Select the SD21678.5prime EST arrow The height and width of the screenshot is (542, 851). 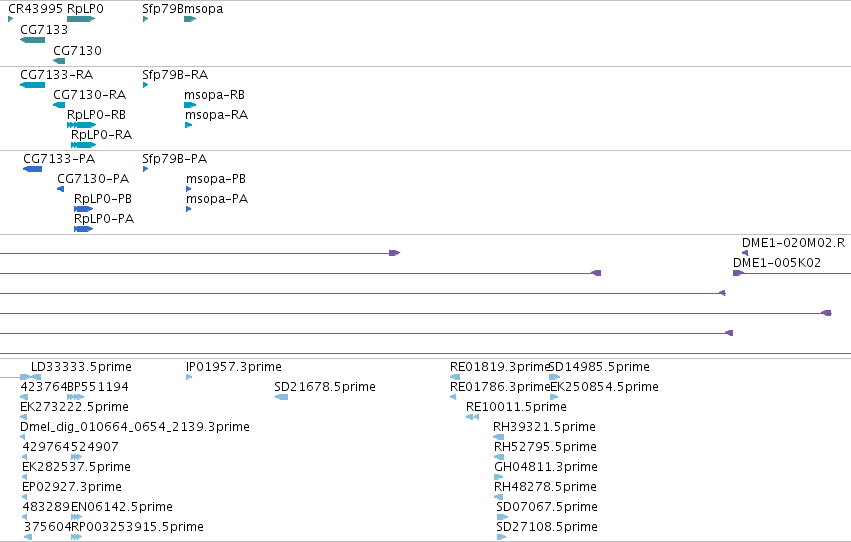[x=281, y=397]
